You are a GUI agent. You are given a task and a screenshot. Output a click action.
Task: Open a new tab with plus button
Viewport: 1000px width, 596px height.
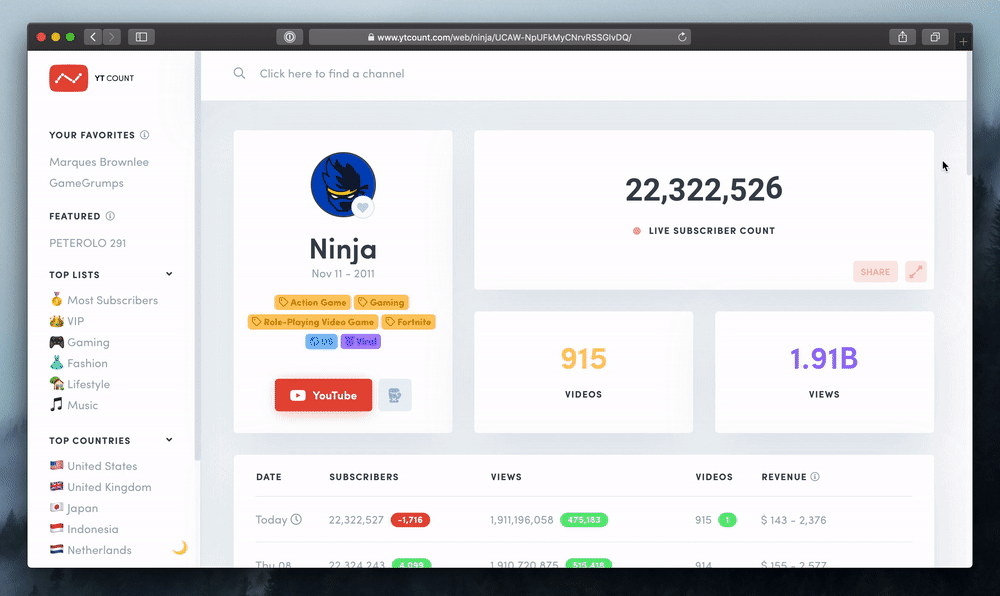tap(963, 41)
